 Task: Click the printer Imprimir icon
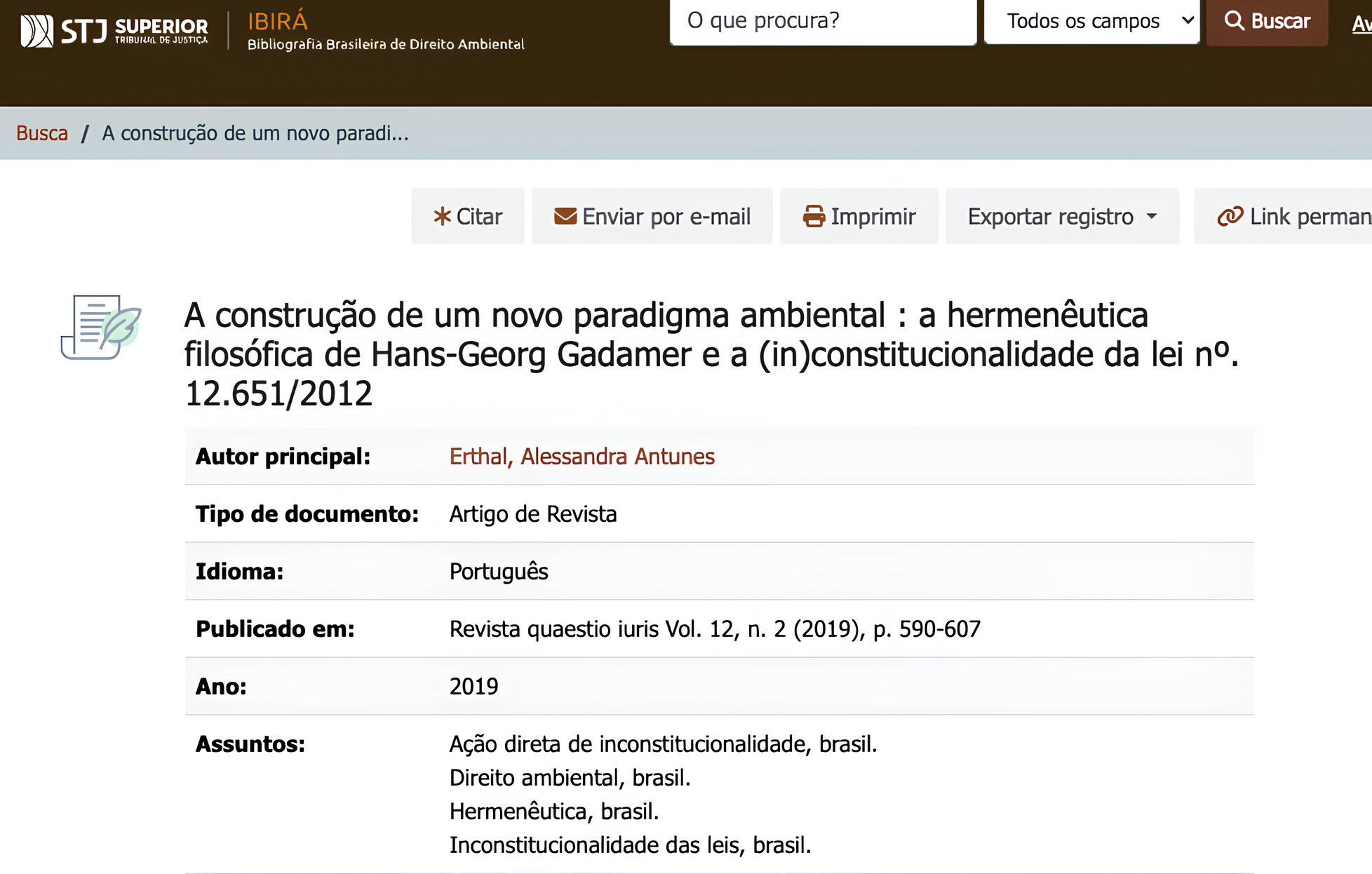point(814,216)
